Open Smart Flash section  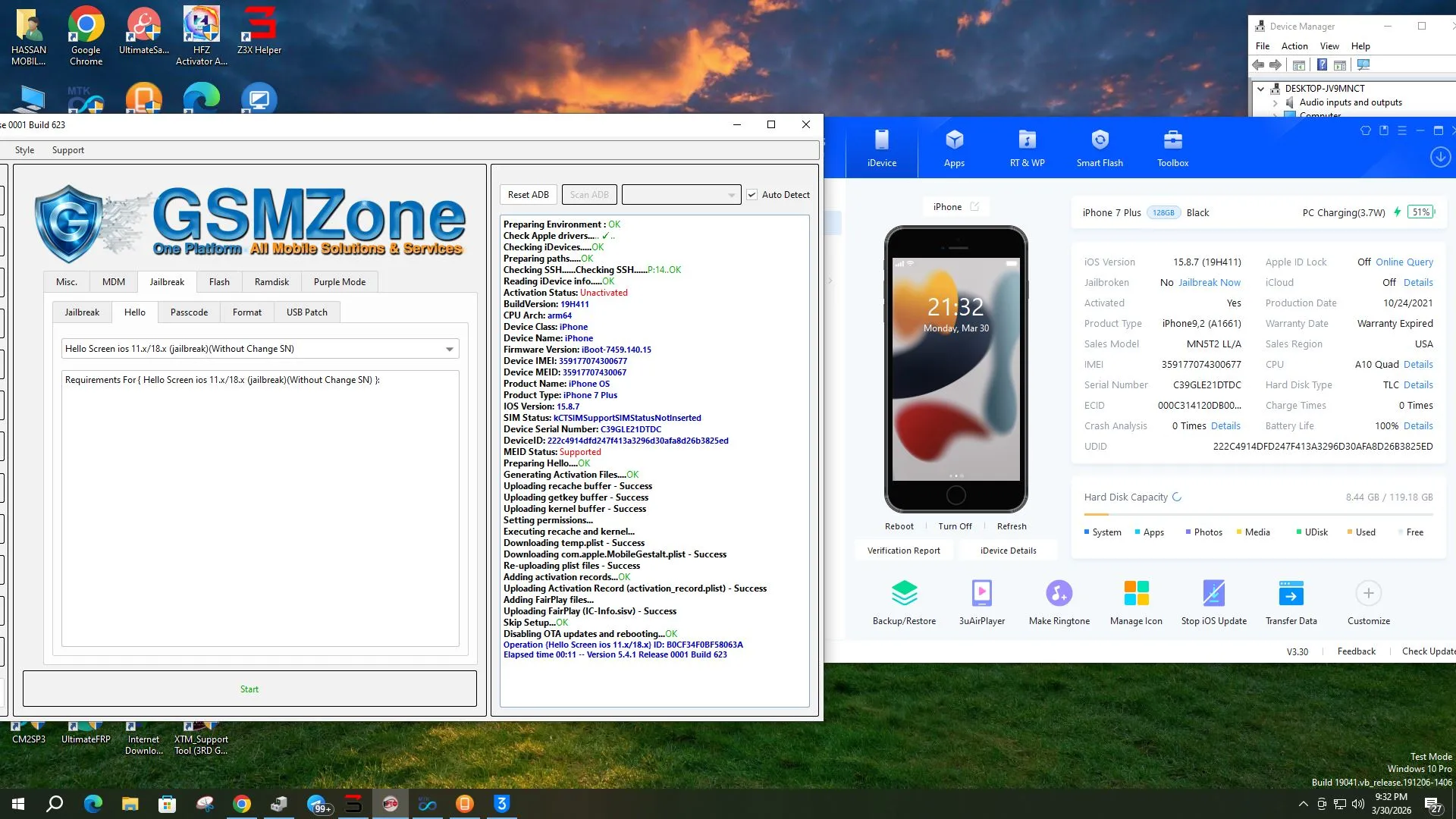coord(1100,148)
